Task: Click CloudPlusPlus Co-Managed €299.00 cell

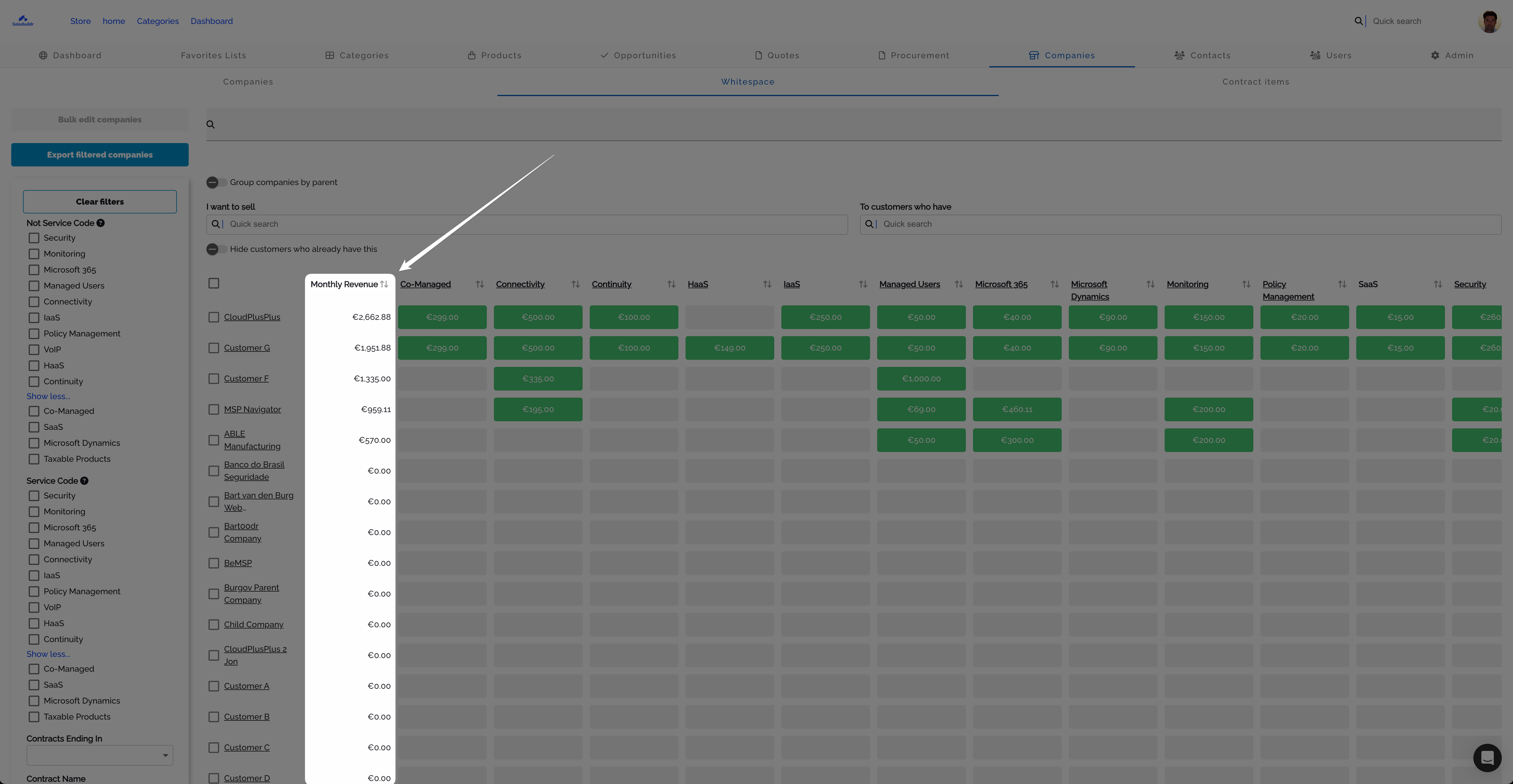Action: [442, 317]
